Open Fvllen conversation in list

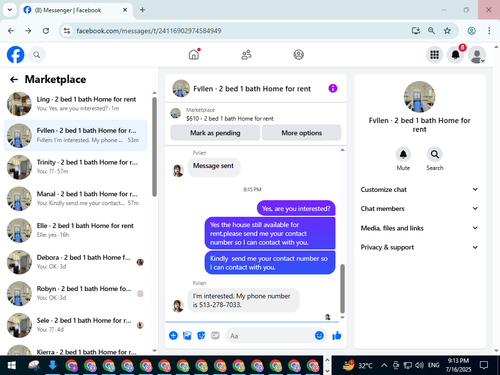(x=76, y=135)
